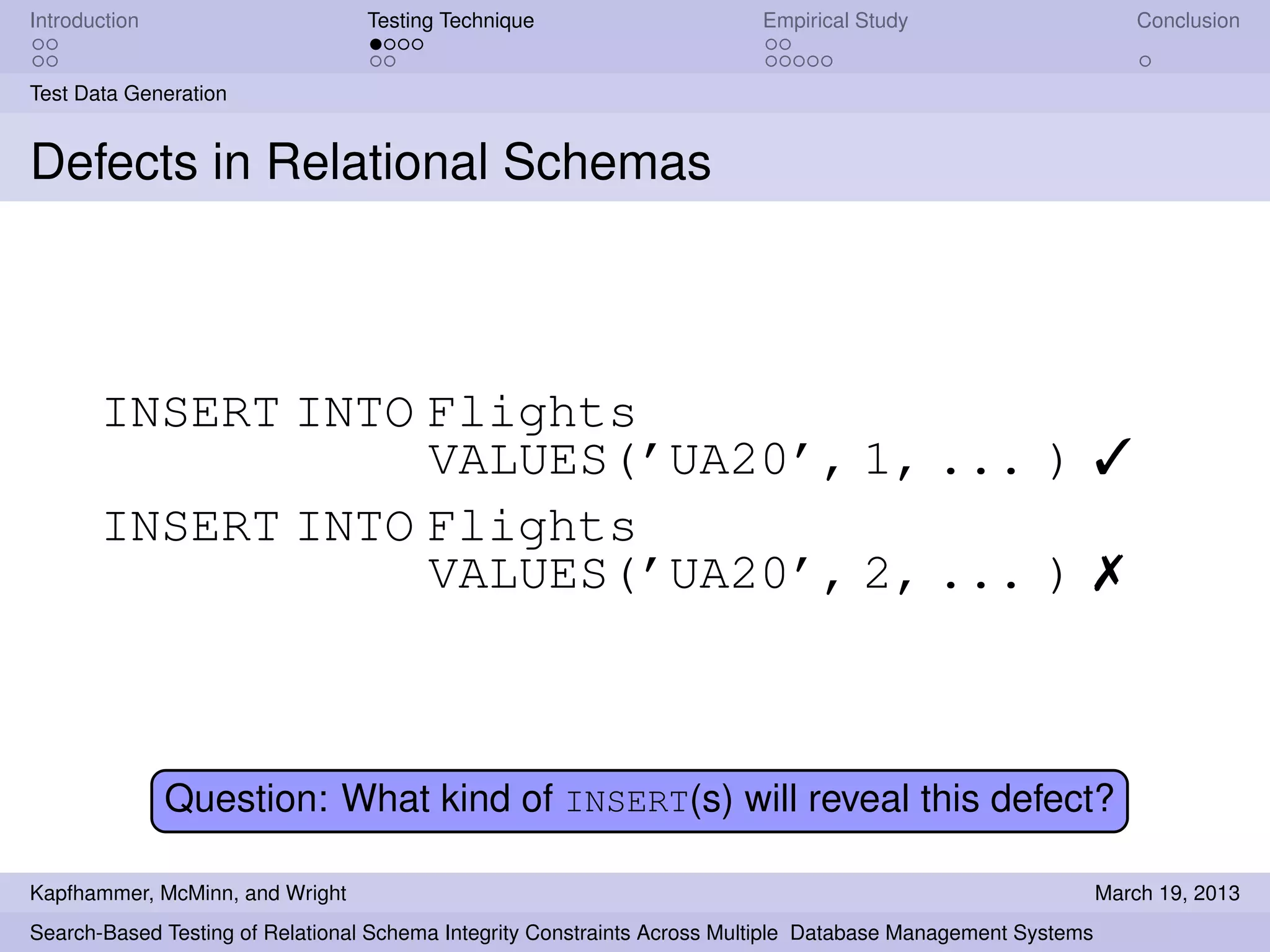
Task: Click authors Kapfhammer, McMinn, and Wright
Action: pyautogui.click(x=188, y=893)
